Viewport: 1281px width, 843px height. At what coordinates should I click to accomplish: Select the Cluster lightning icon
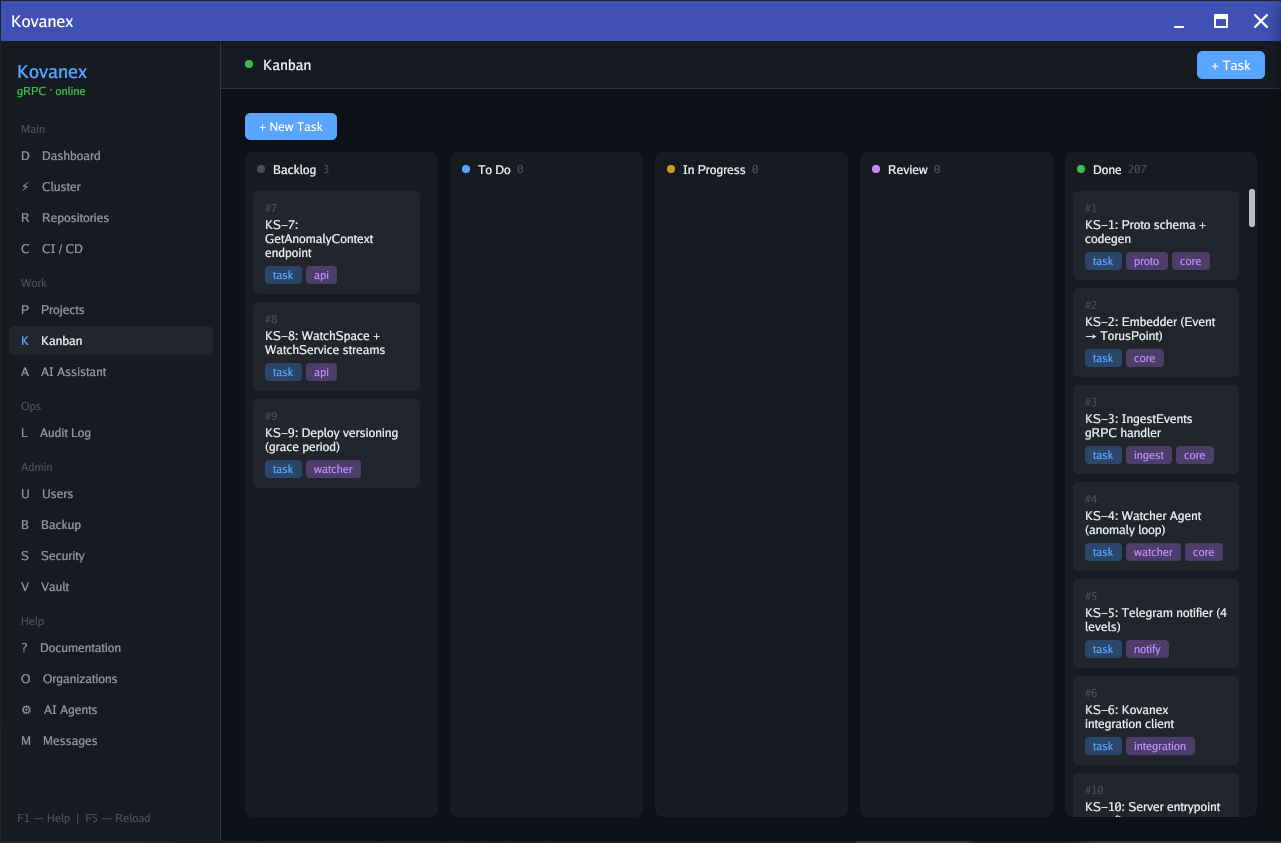tap(24, 186)
